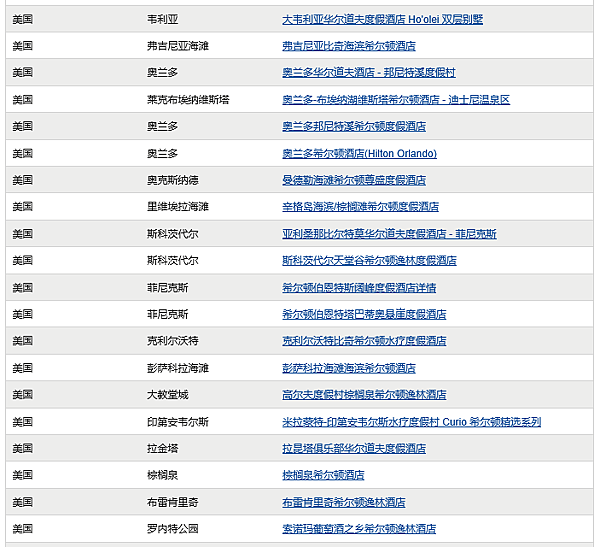Click 菲尼克斯 city cell in the 斯阔峰 hotel row
The height and width of the screenshot is (547, 600).
point(168,288)
